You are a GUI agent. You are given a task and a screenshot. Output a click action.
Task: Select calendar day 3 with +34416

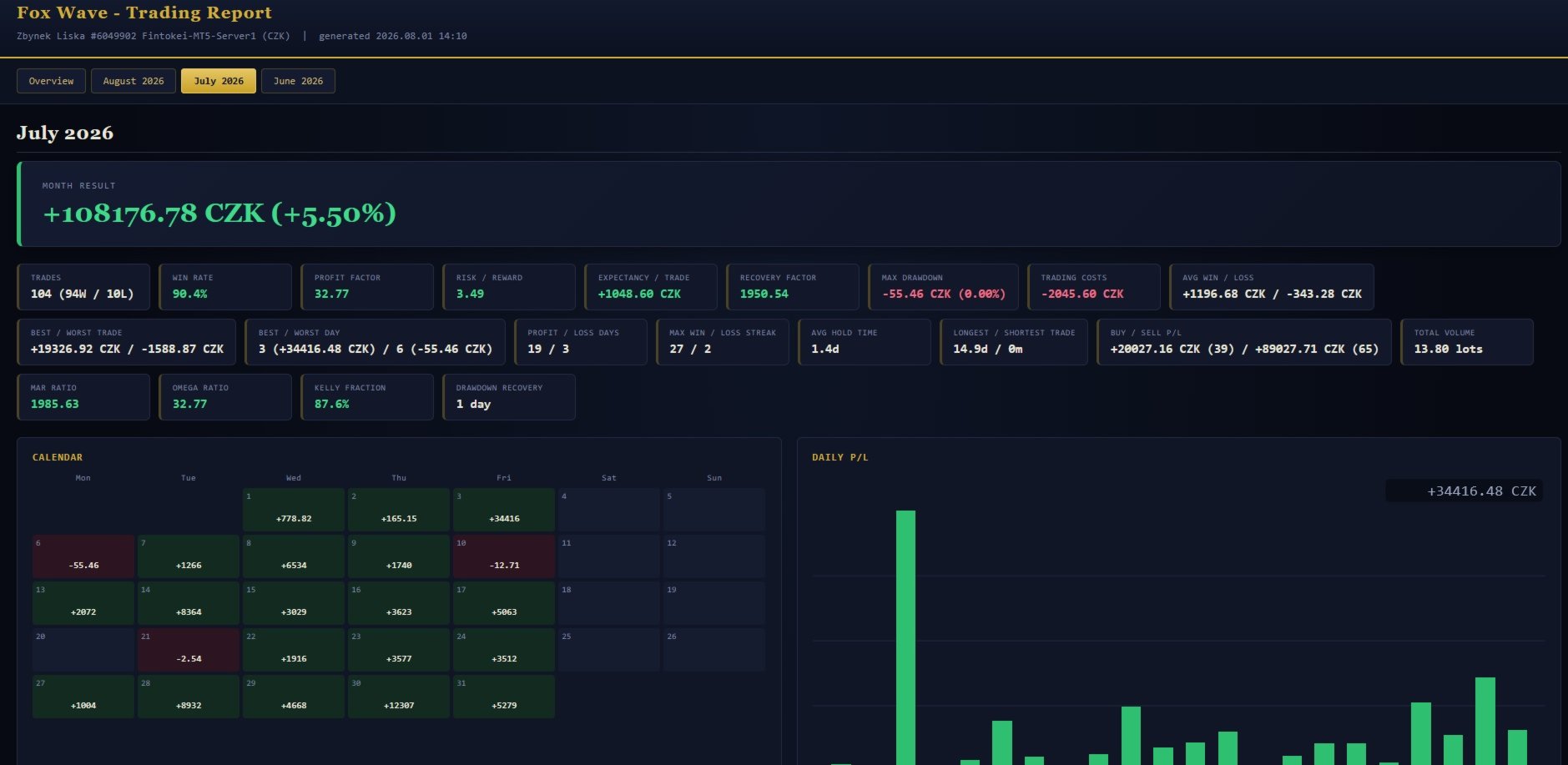click(x=504, y=510)
